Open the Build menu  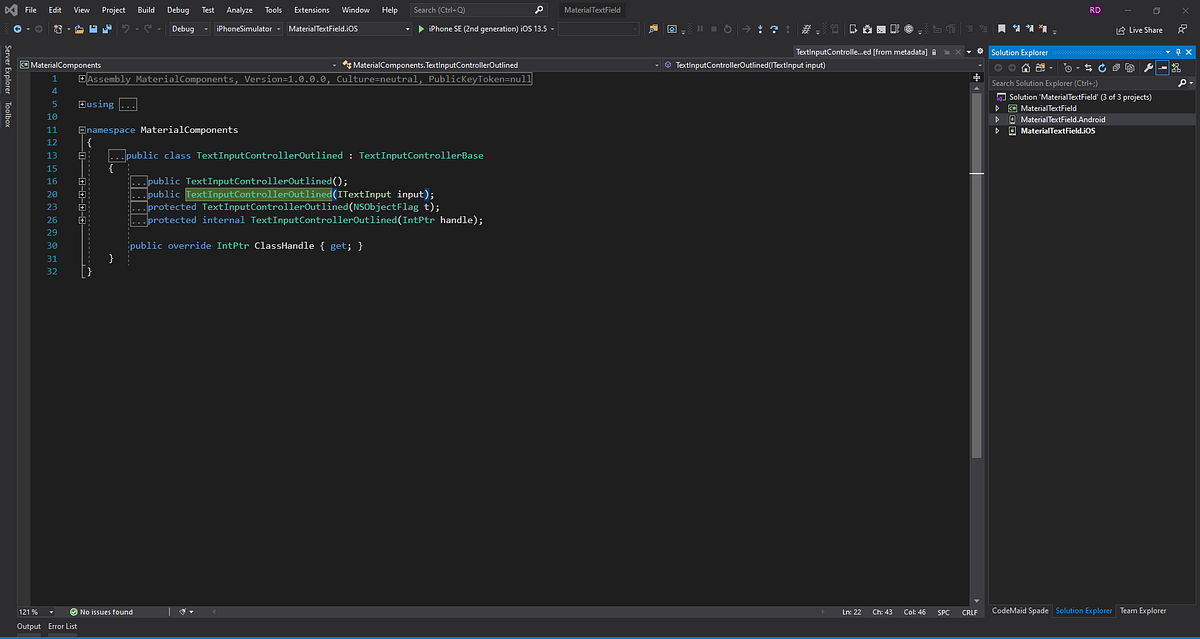tap(146, 9)
